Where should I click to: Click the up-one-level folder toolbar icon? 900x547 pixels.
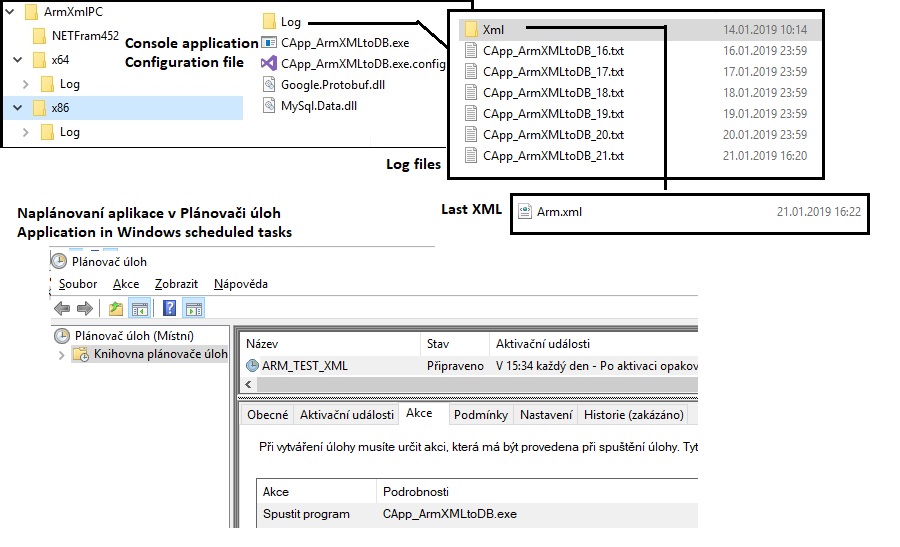click(x=116, y=308)
